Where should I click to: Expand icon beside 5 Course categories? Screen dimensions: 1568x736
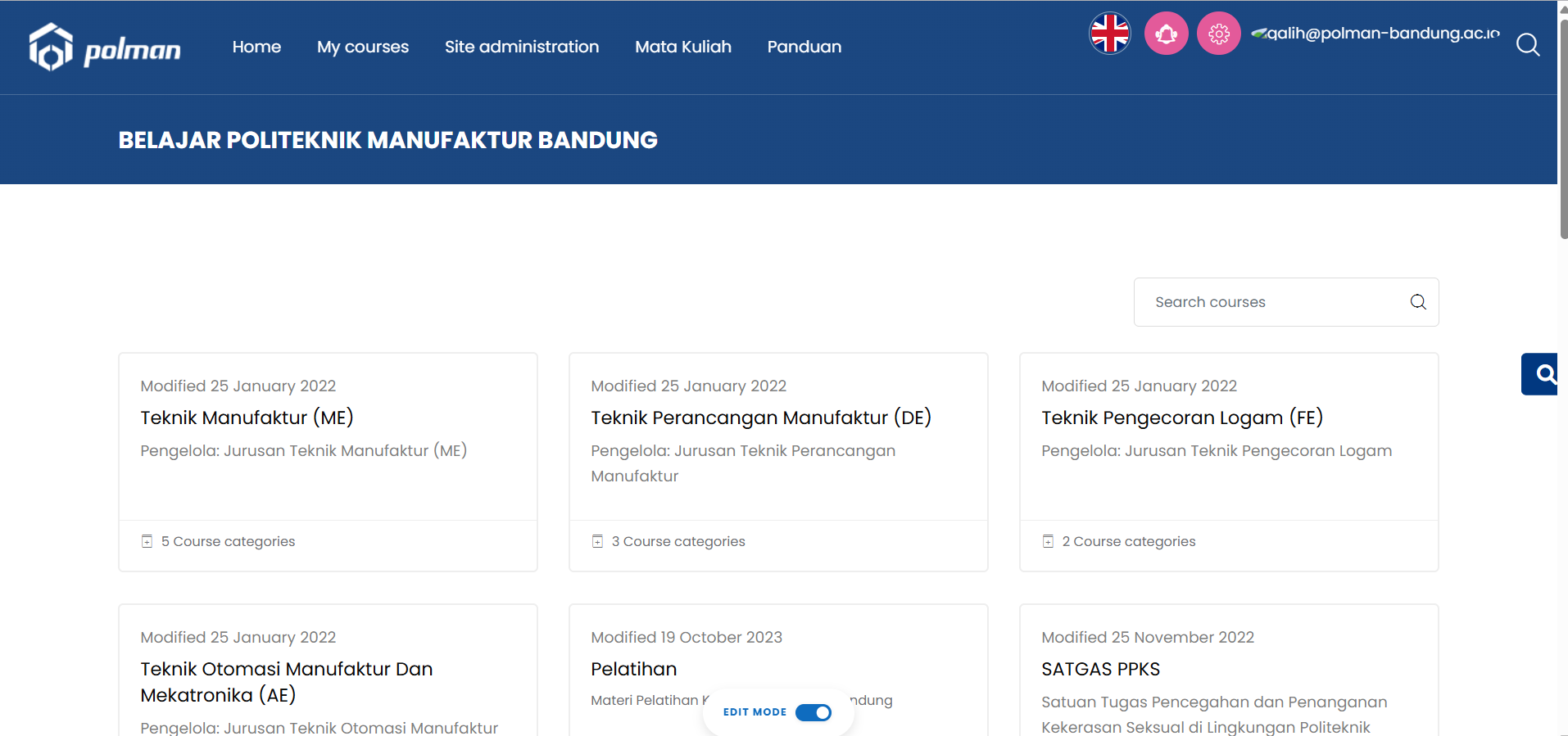[147, 541]
